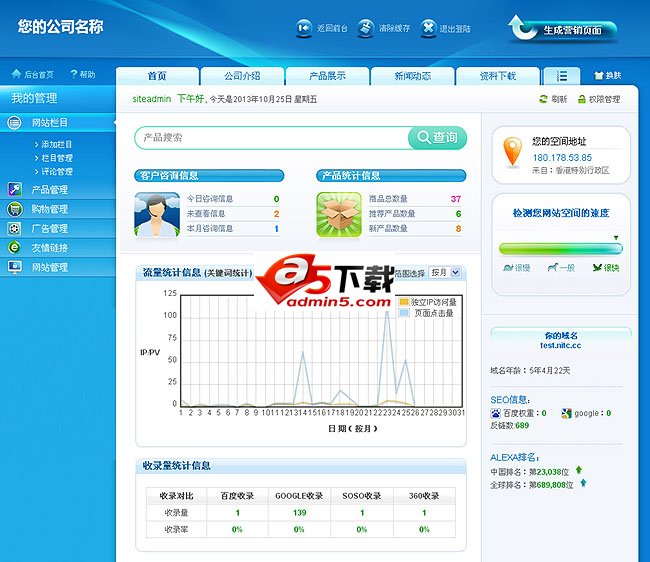Click the 友情链接 browser icon
Image resolution: width=650 pixels, height=562 pixels.
pyautogui.click(x=15, y=248)
